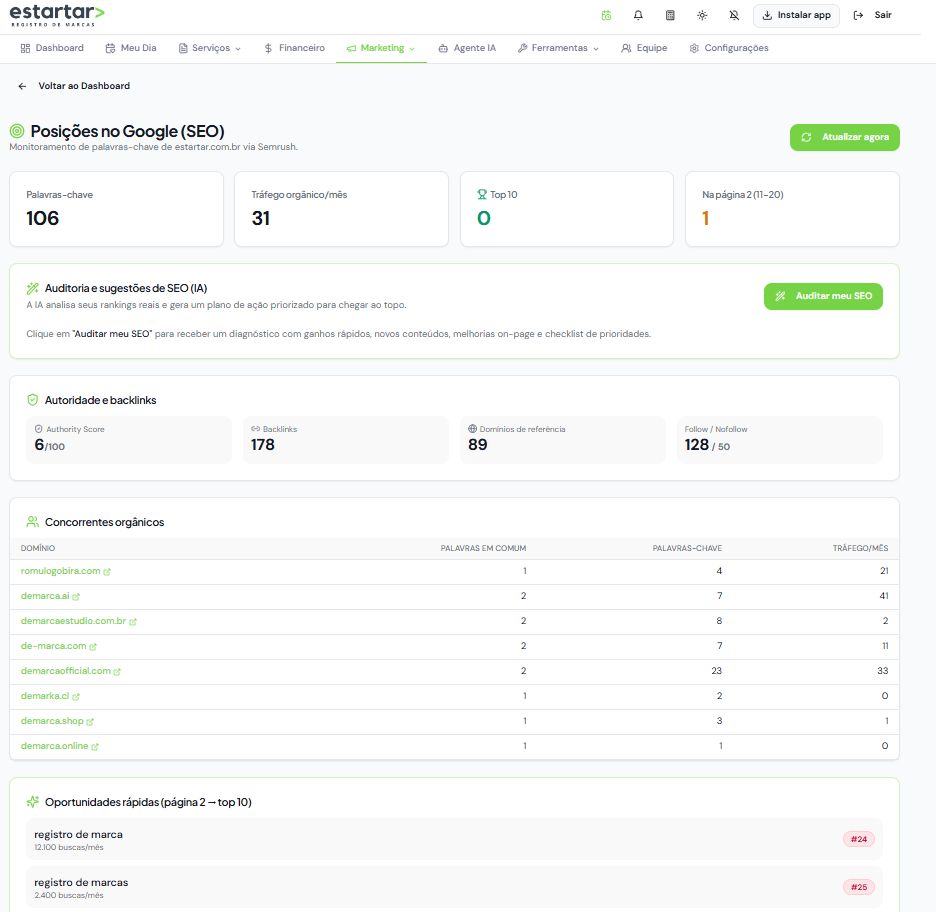
Task: Toggle the light/dark theme sun icon
Action: (x=702, y=16)
